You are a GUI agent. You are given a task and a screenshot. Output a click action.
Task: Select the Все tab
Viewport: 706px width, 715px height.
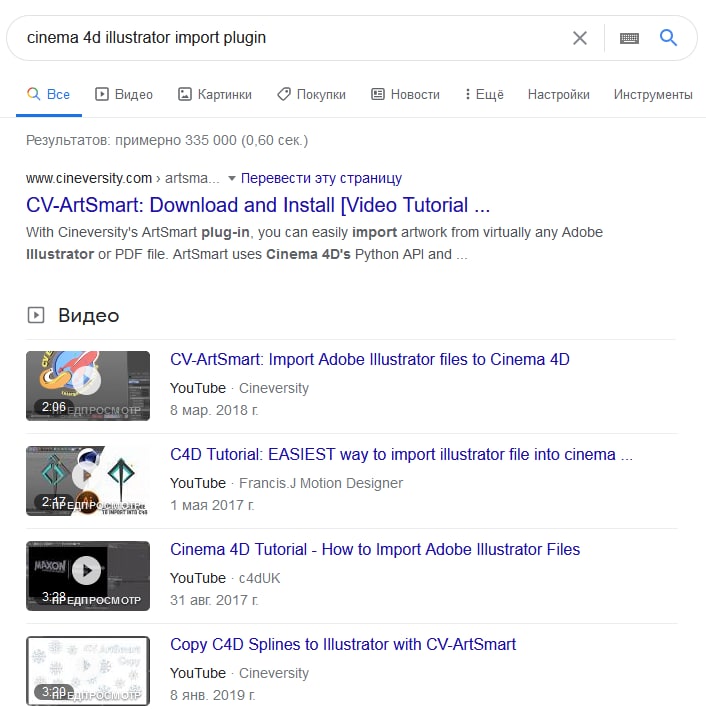48,94
